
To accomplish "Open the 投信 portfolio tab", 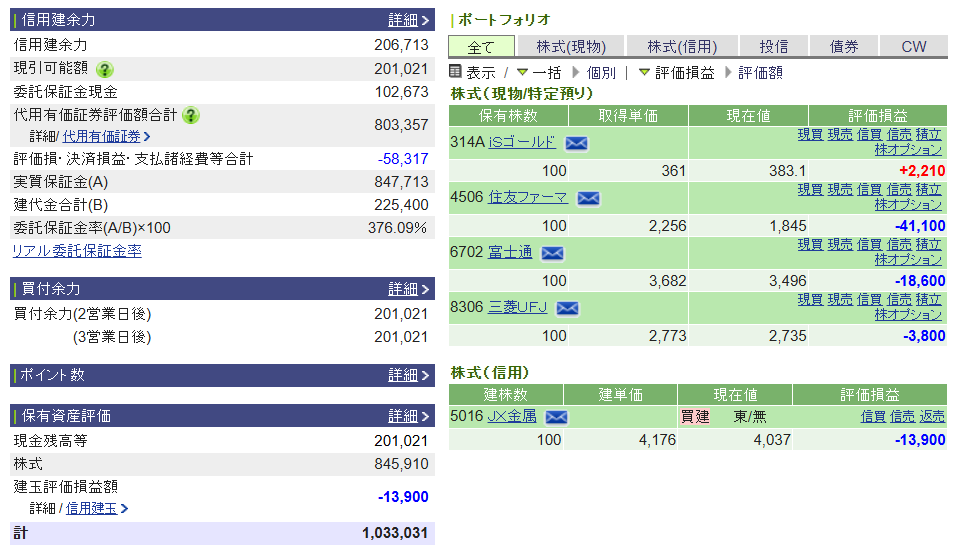I will (773, 46).
